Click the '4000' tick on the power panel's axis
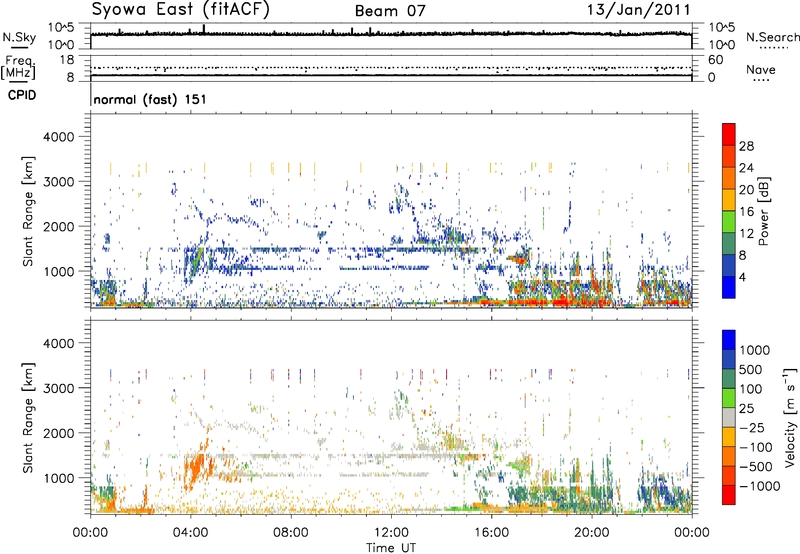The image size is (800, 554). [59, 137]
